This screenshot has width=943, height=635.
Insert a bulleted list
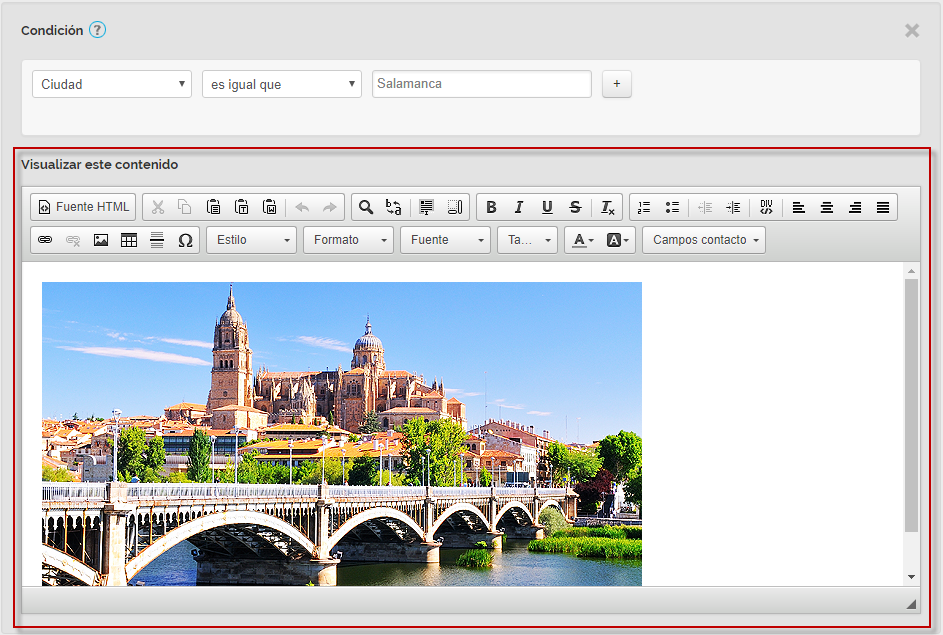(672, 207)
